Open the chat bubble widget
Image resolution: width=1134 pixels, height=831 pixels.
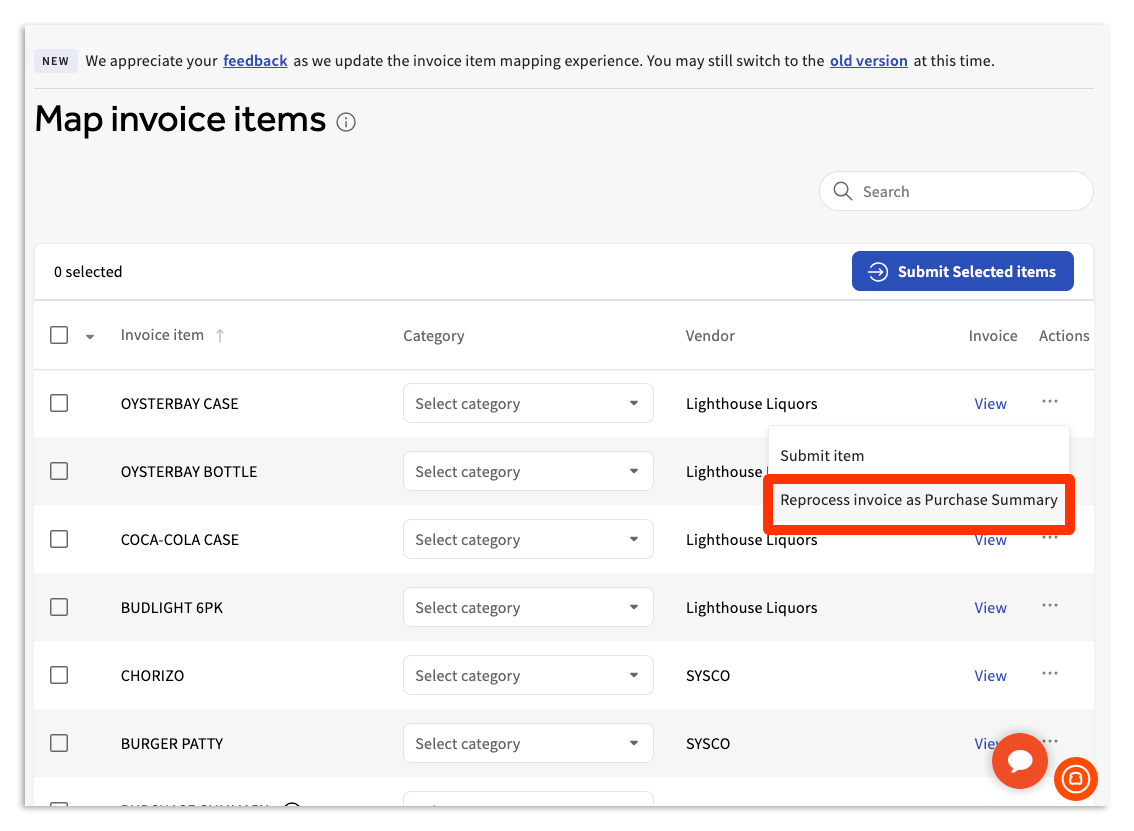coord(1019,761)
